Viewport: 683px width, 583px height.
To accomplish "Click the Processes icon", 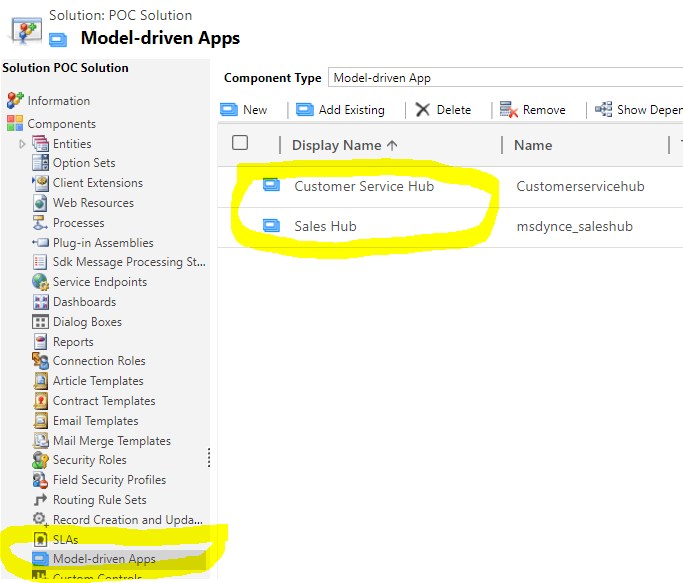I will point(41,223).
